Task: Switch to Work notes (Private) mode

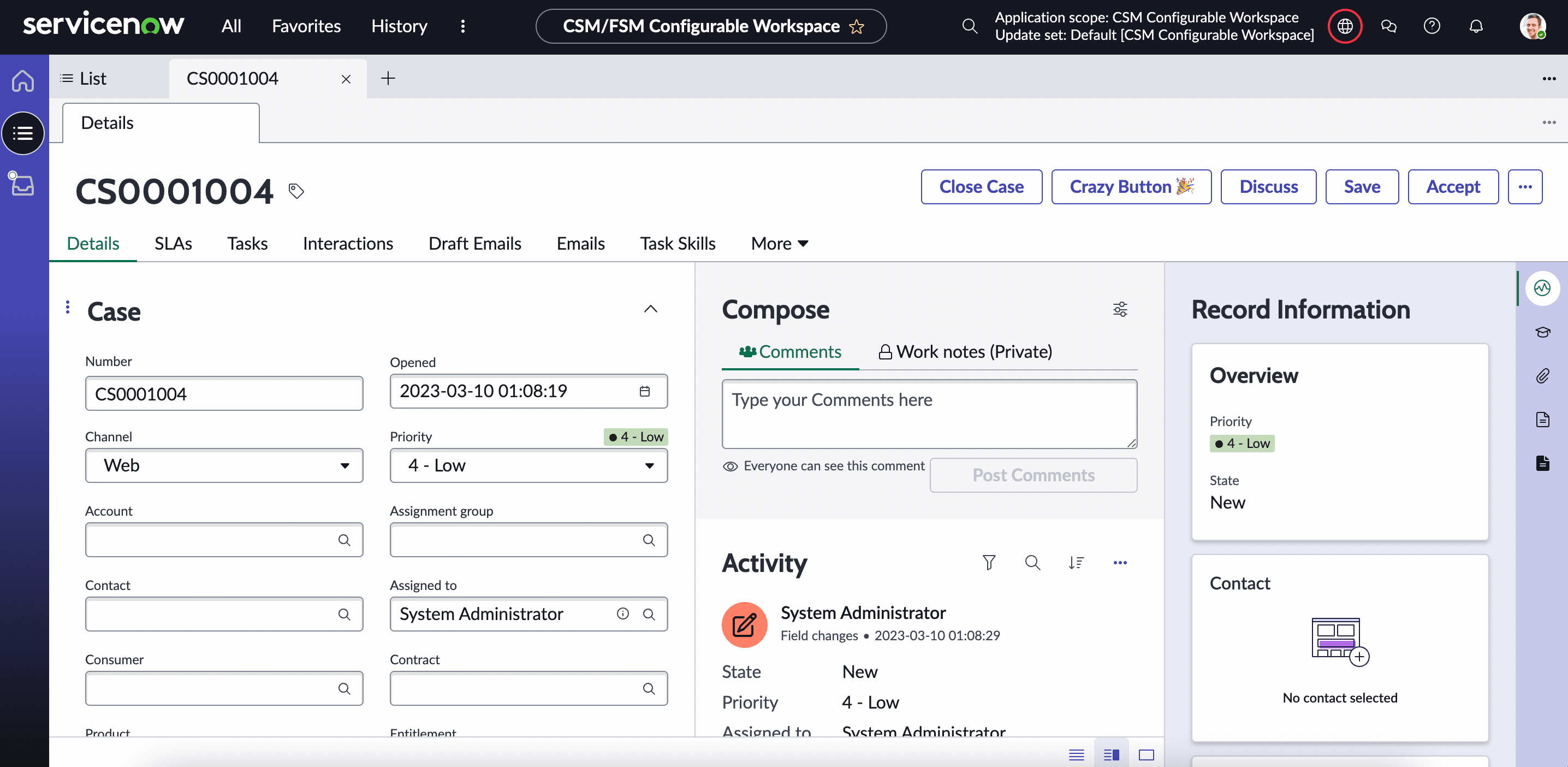Action: [x=965, y=351]
